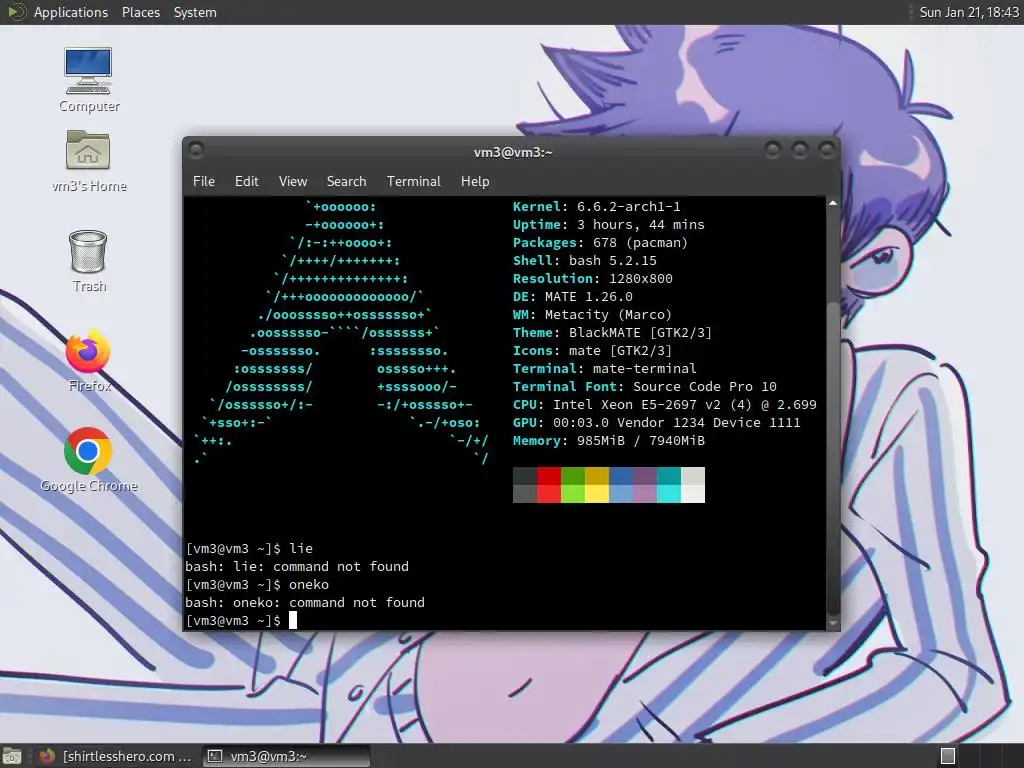Minimize the terminal window
1024x768 pixels.
773,151
